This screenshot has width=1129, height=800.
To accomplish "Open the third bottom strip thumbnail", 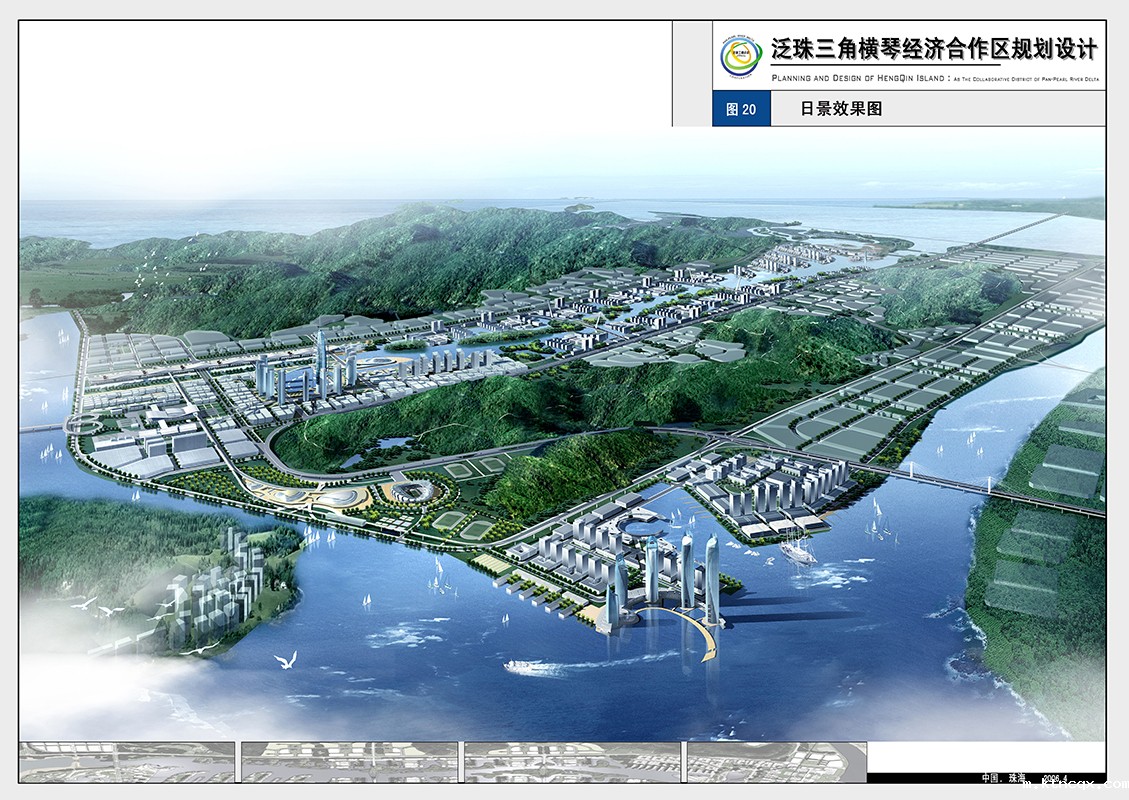I will pos(571,762).
